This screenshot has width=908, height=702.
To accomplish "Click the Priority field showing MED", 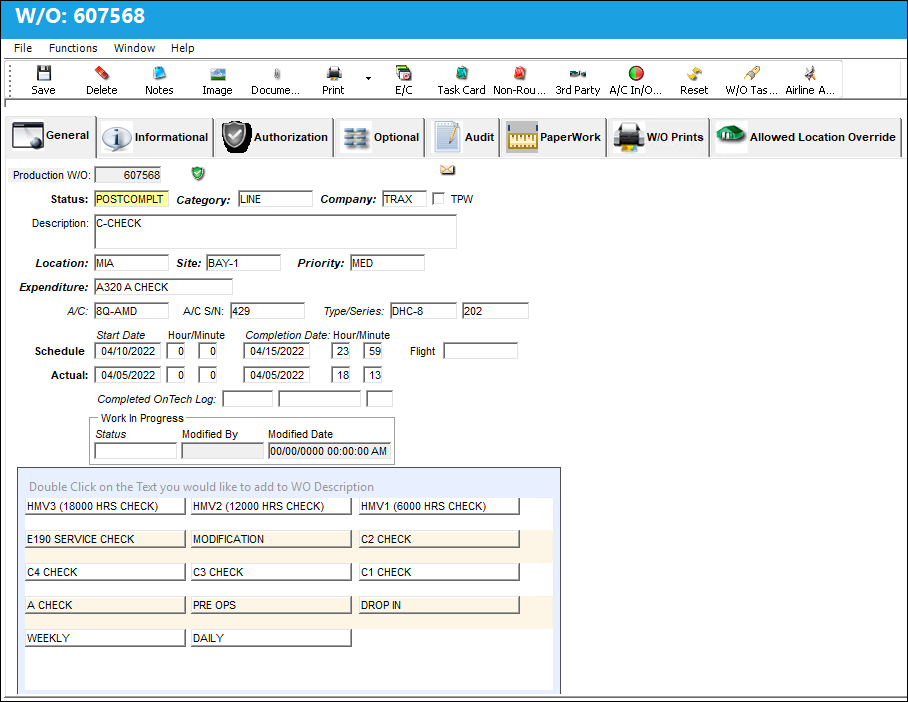I will click(x=387, y=263).
